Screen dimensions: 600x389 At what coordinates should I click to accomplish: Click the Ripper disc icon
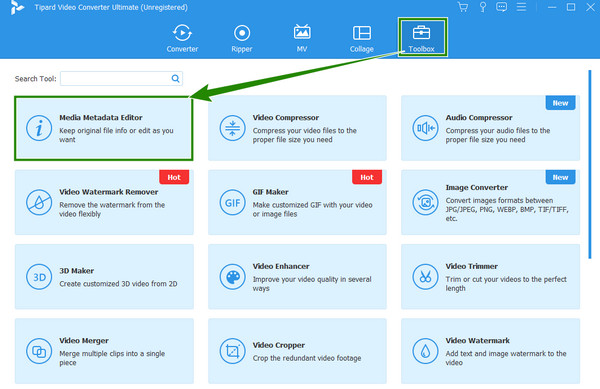point(242,33)
